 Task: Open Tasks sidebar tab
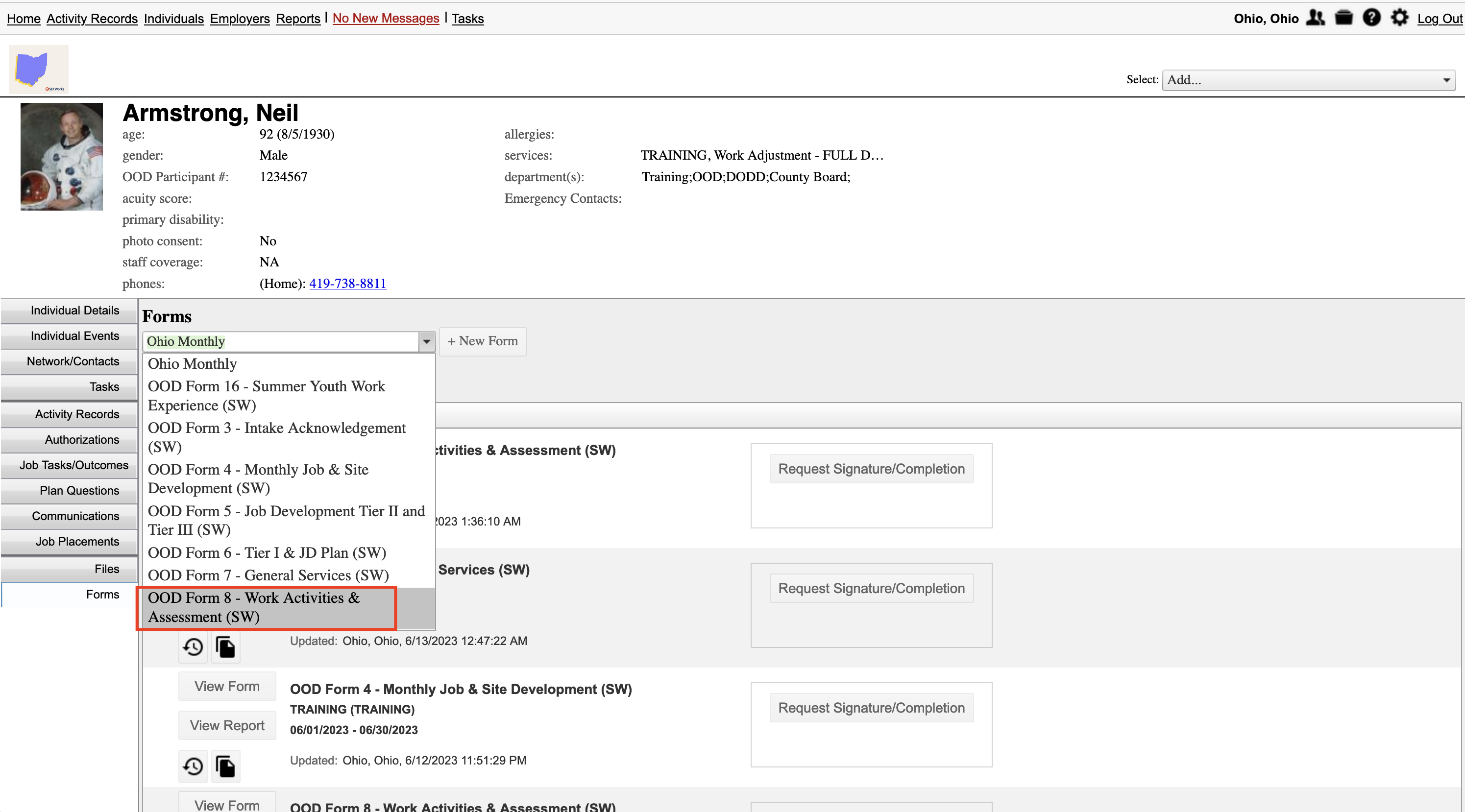pos(70,387)
